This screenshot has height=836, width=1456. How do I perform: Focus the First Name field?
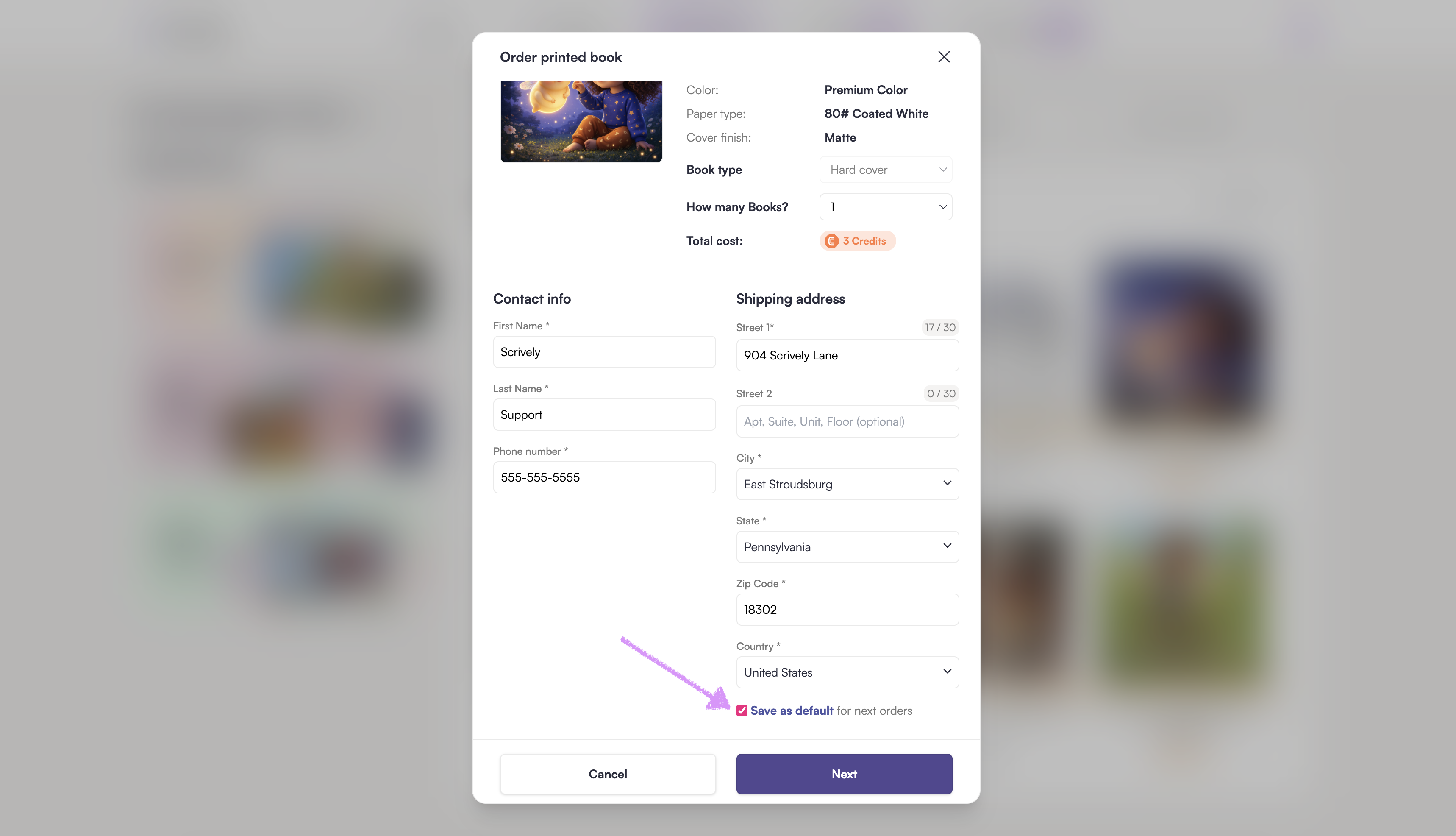pos(604,352)
